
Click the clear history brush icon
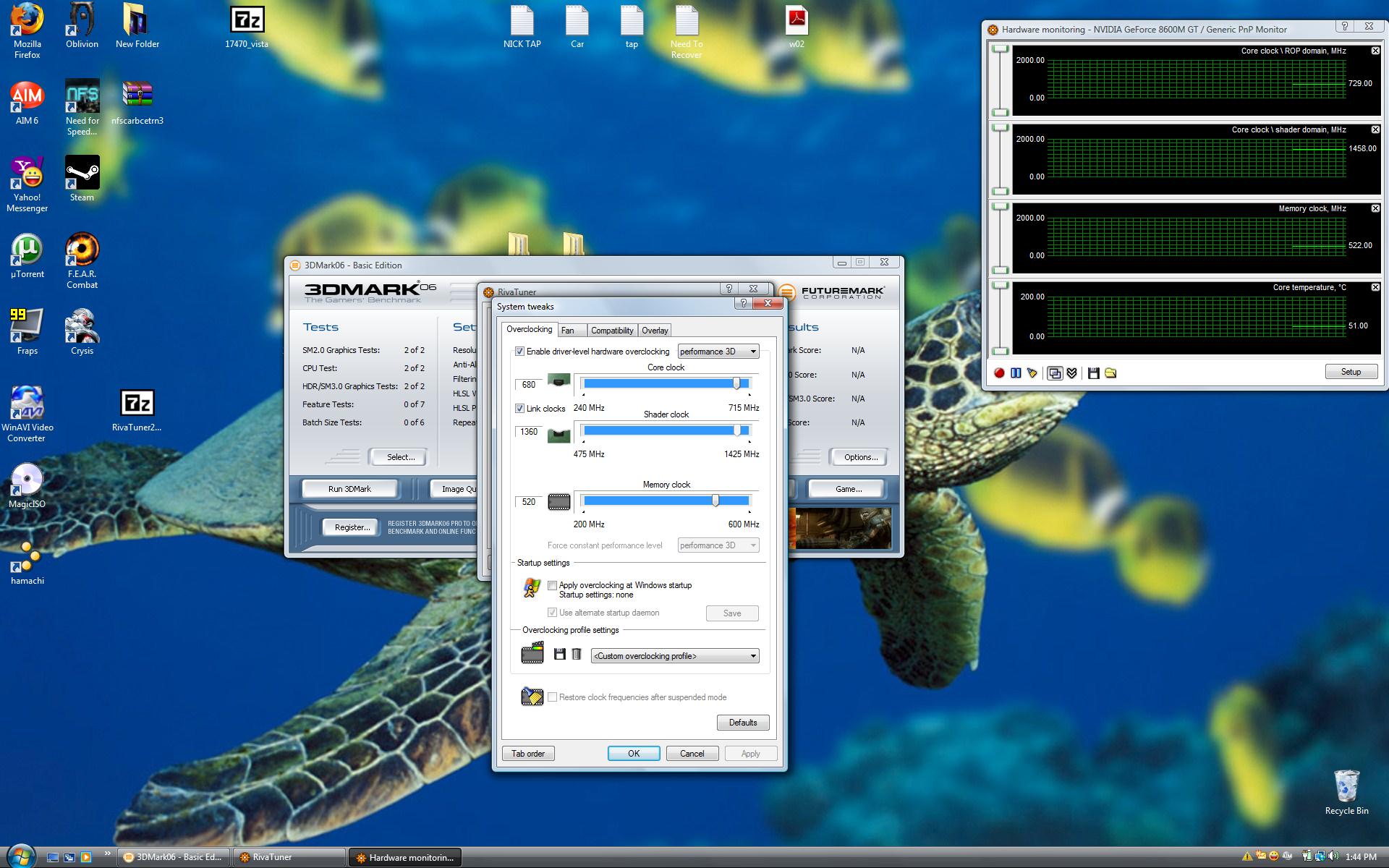(1032, 373)
